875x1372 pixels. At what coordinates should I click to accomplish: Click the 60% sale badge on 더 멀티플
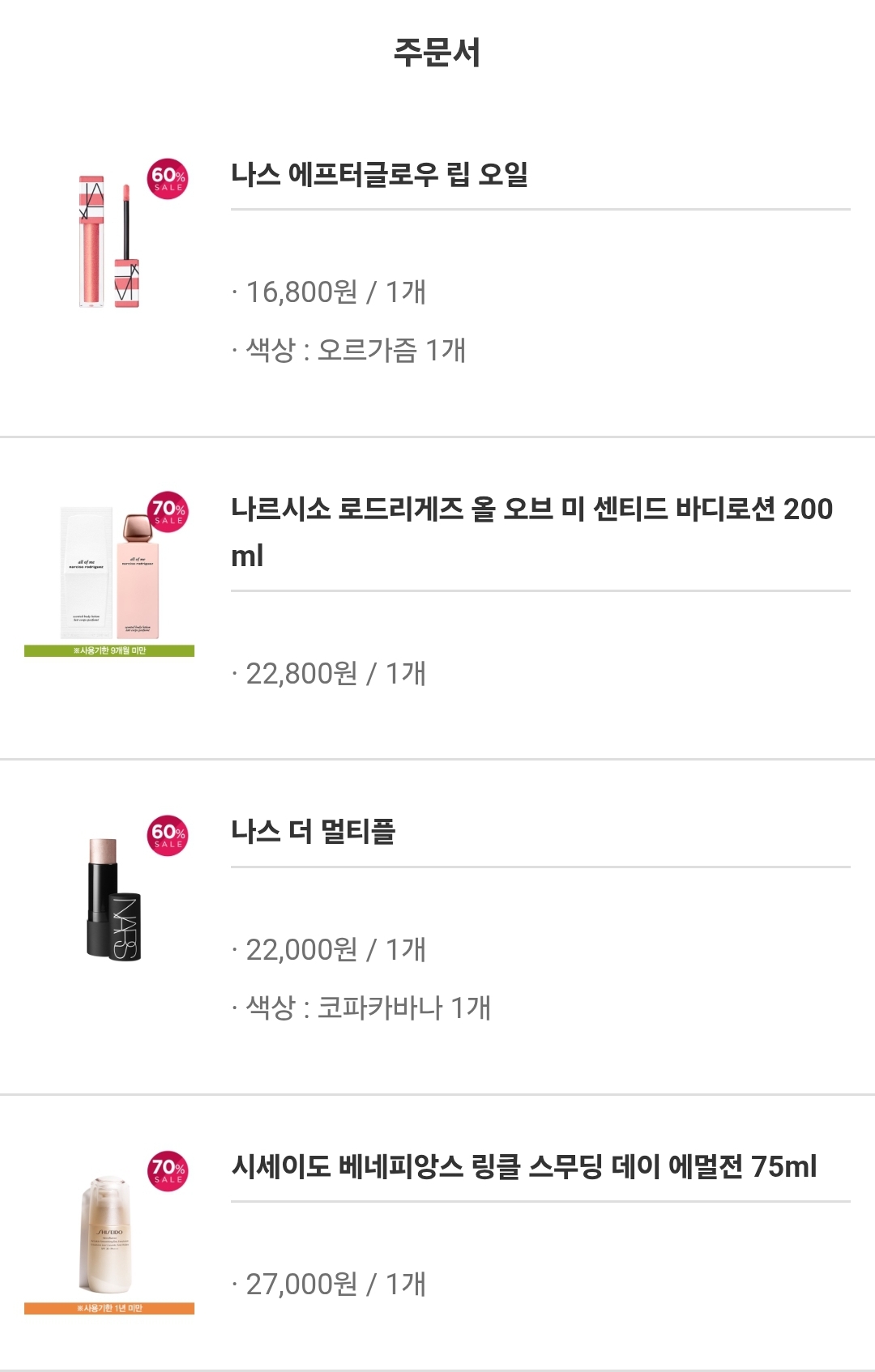click(168, 836)
